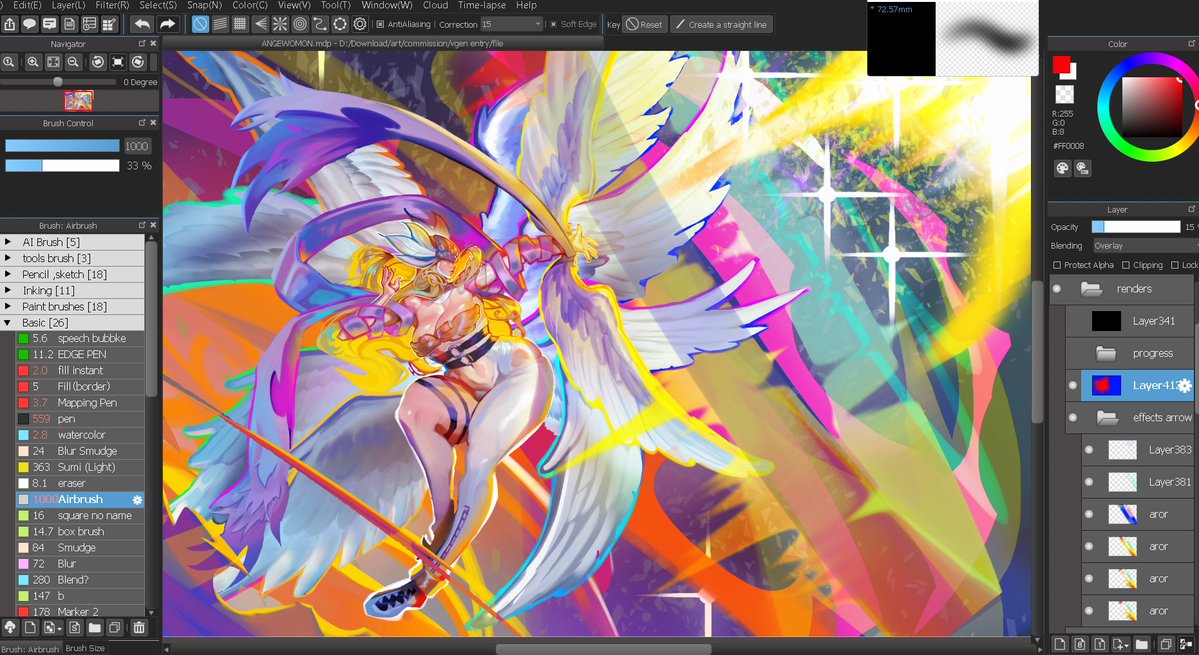Click the Reset button
Image resolution: width=1199 pixels, height=655 pixels.
644,24
